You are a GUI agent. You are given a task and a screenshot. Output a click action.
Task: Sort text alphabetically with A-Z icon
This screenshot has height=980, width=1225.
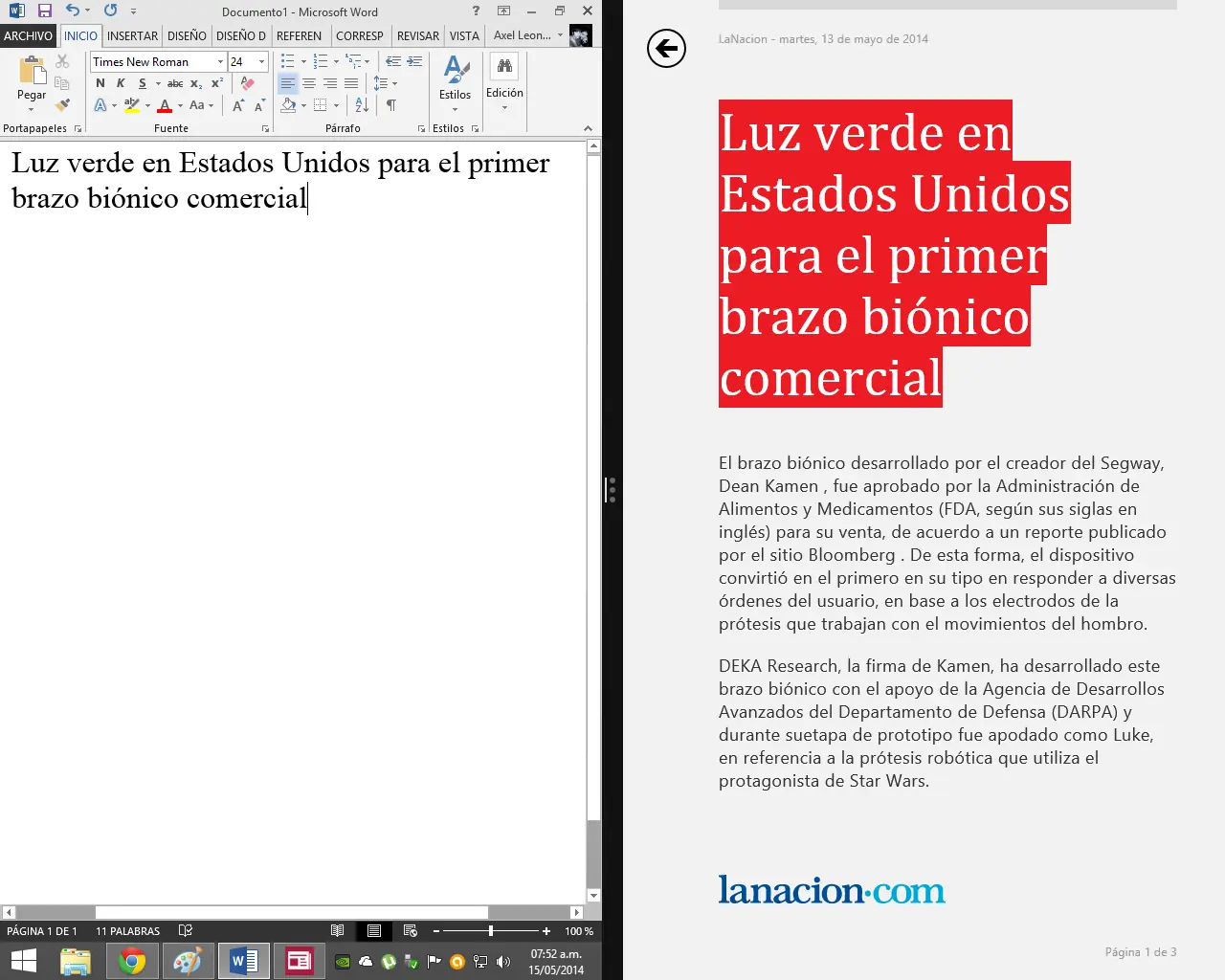pyautogui.click(x=362, y=105)
